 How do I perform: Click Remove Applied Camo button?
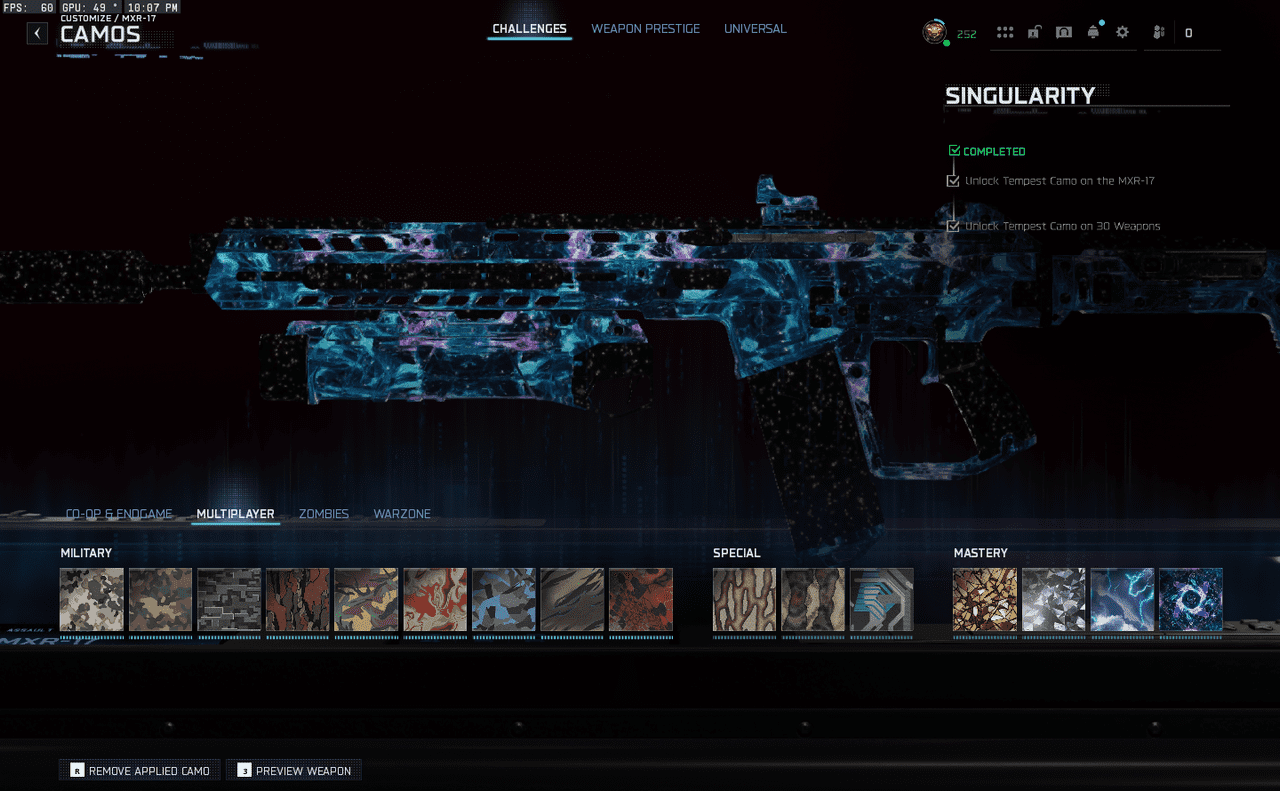click(140, 770)
